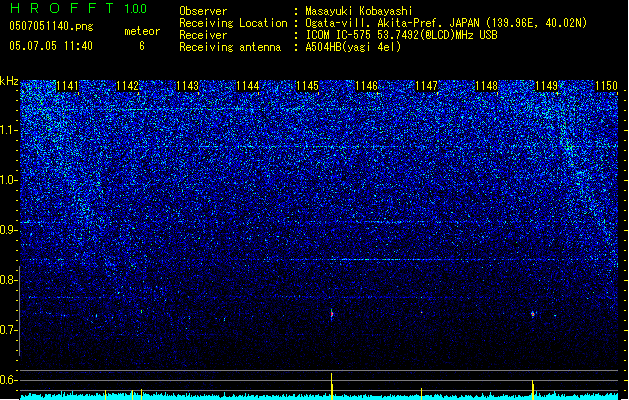The width and height of the screenshot is (629, 400).
Task: Select the 1150 time marker
Action: tap(606, 86)
